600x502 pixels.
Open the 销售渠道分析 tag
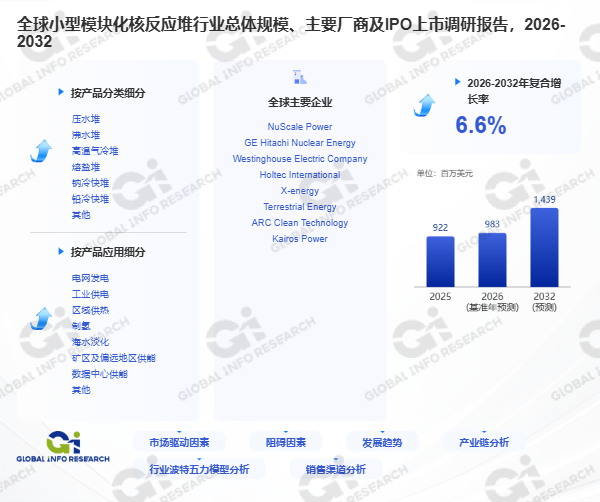tap(336, 469)
